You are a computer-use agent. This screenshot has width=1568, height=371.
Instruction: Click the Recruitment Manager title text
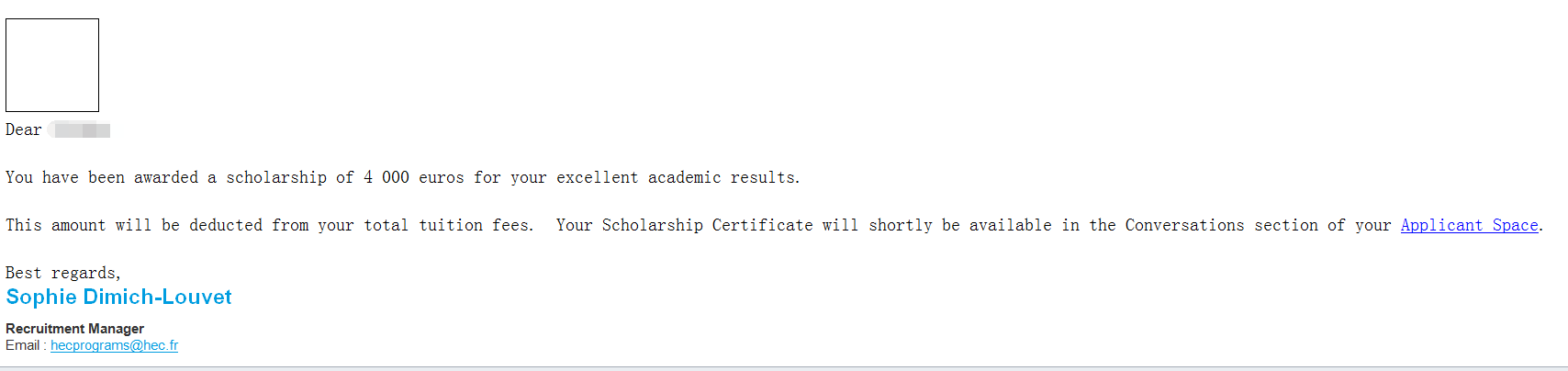click(x=74, y=328)
